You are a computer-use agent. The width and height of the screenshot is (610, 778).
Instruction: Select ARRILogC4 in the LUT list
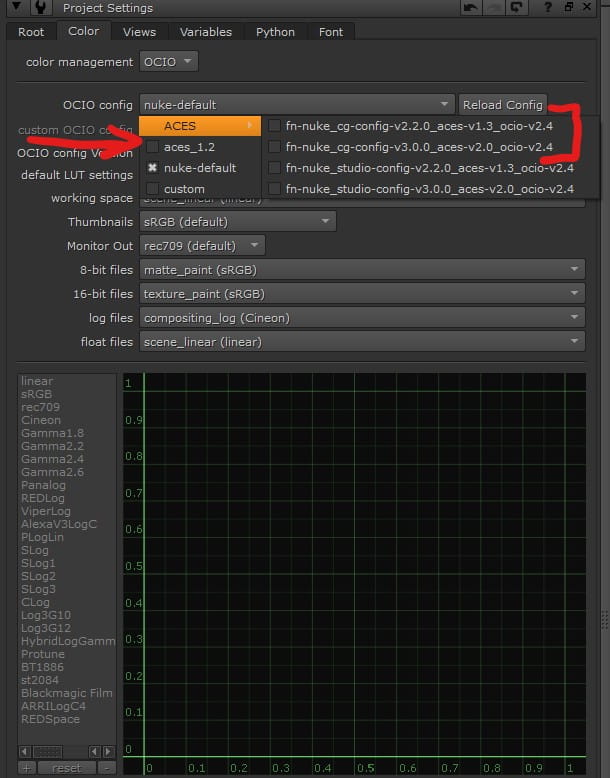click(53, 706)
